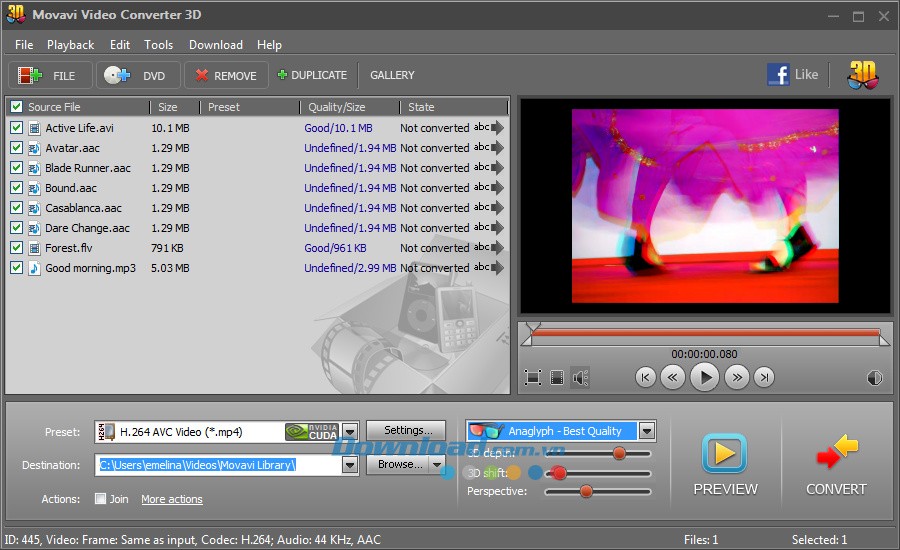Click the abc arrow icon for Blade Runner.aac
Image resolution: width=900 pixels, height=550 pixels.
pyautogui.click(x=488, y=168)
